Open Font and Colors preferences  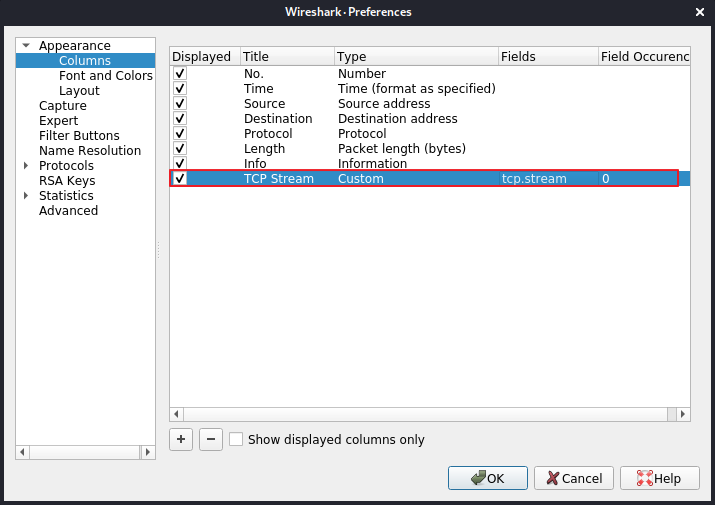tap(106, 75)
